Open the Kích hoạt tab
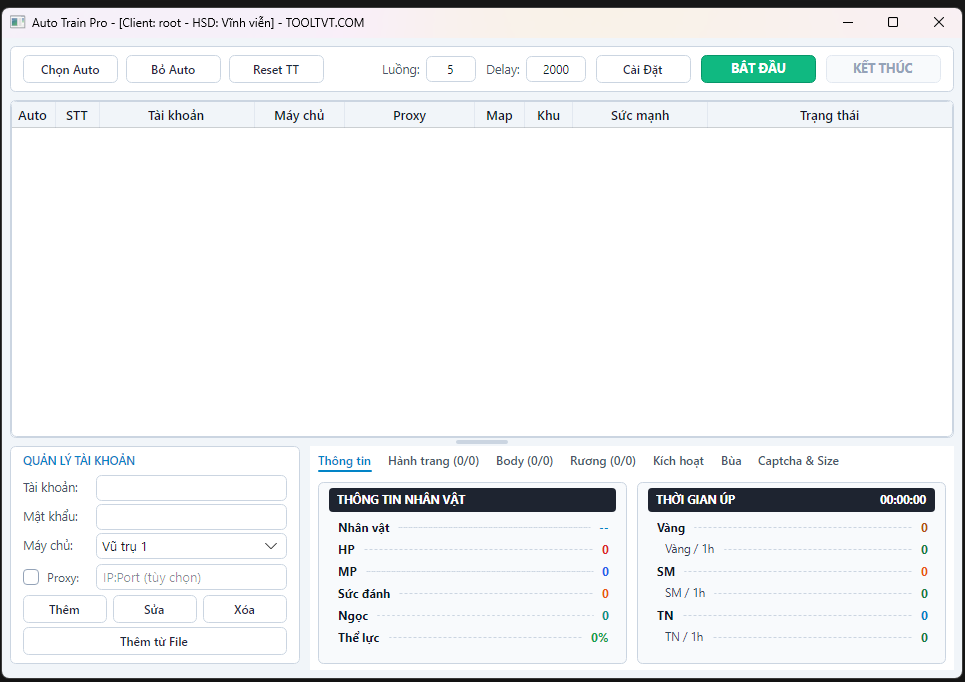The width and height of the screenshot is (965, 682). (x=678, y=461)
